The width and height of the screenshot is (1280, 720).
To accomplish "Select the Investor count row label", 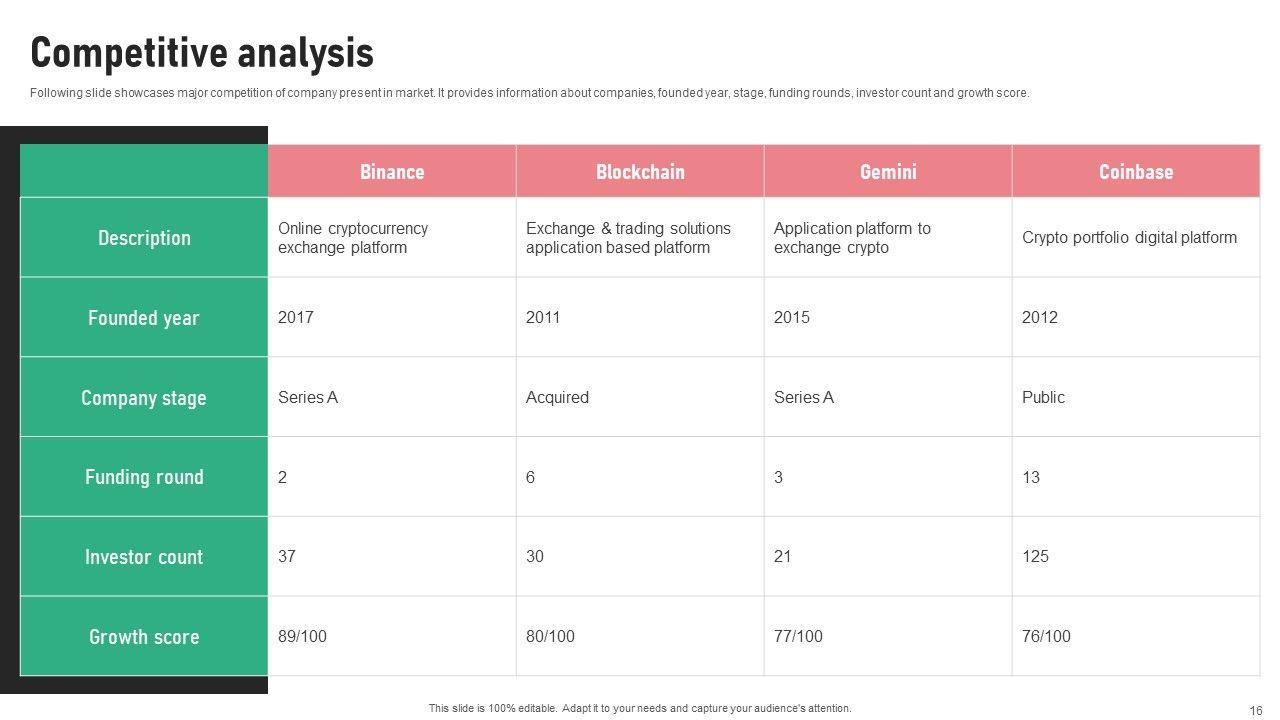I will pyautogui.click(x=144, y=557).
